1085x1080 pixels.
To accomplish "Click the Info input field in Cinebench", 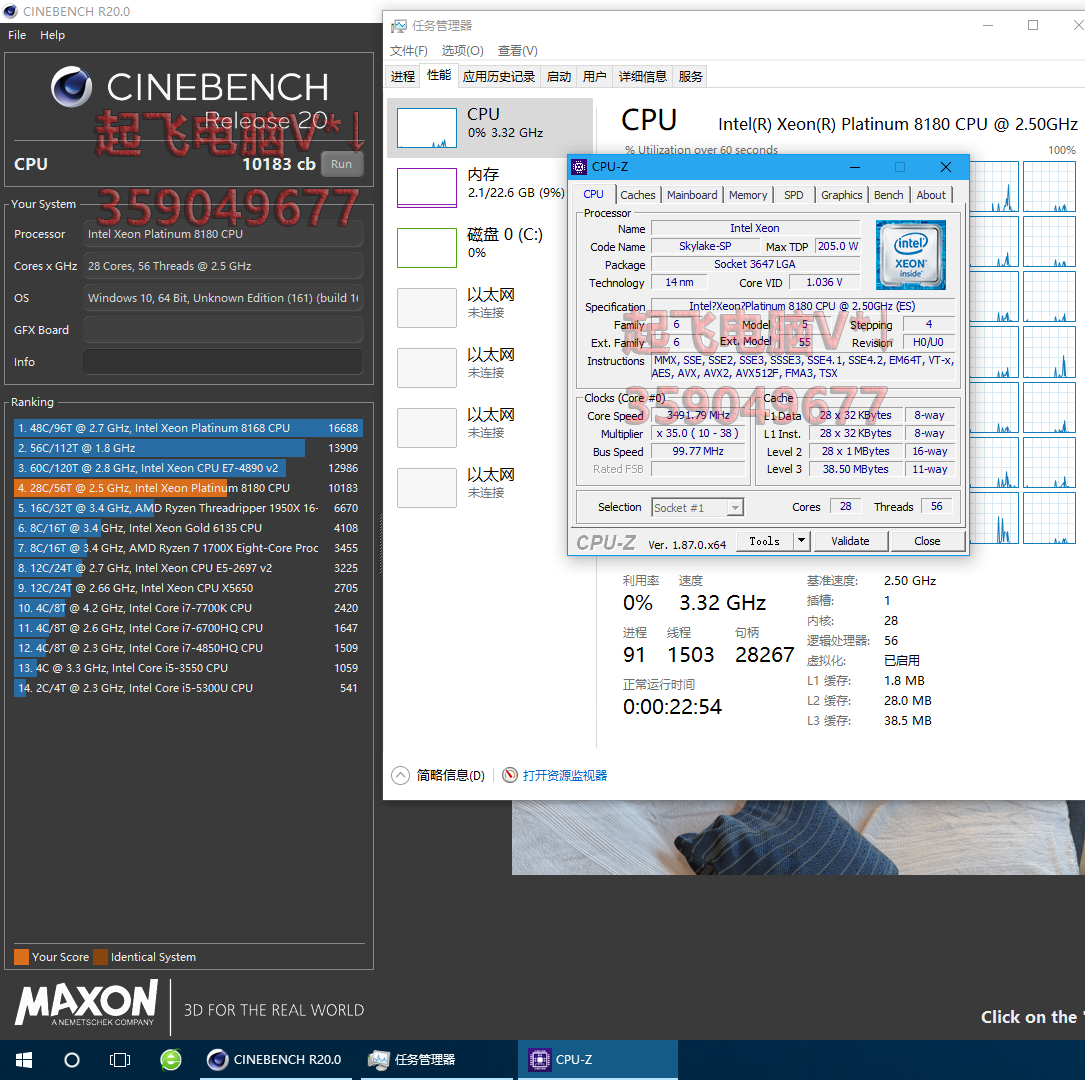I will tap(223, 362).
